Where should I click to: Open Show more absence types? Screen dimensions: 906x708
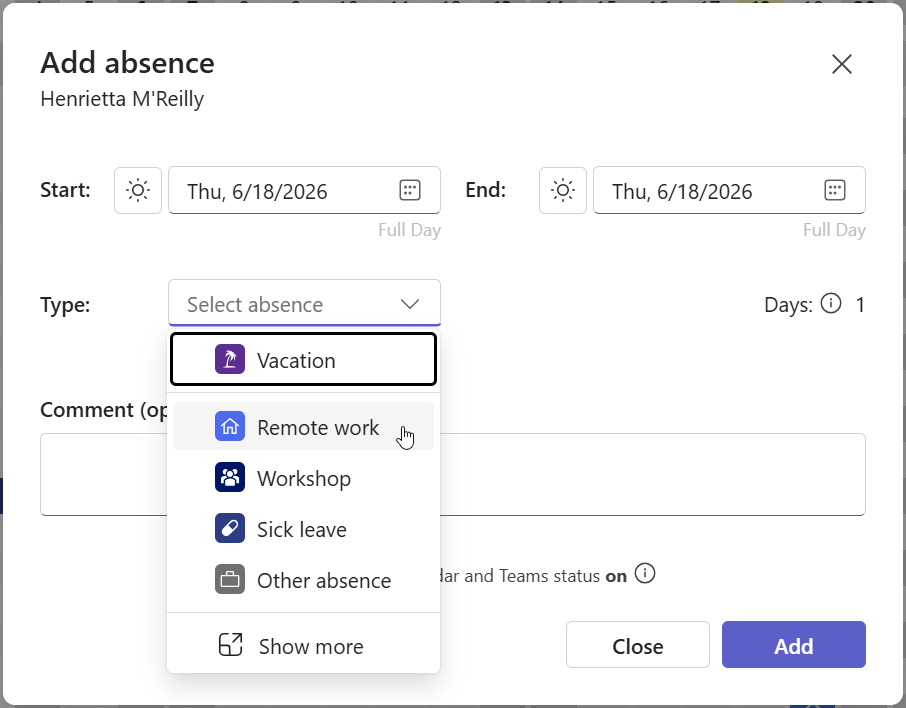tap(303, 645)
